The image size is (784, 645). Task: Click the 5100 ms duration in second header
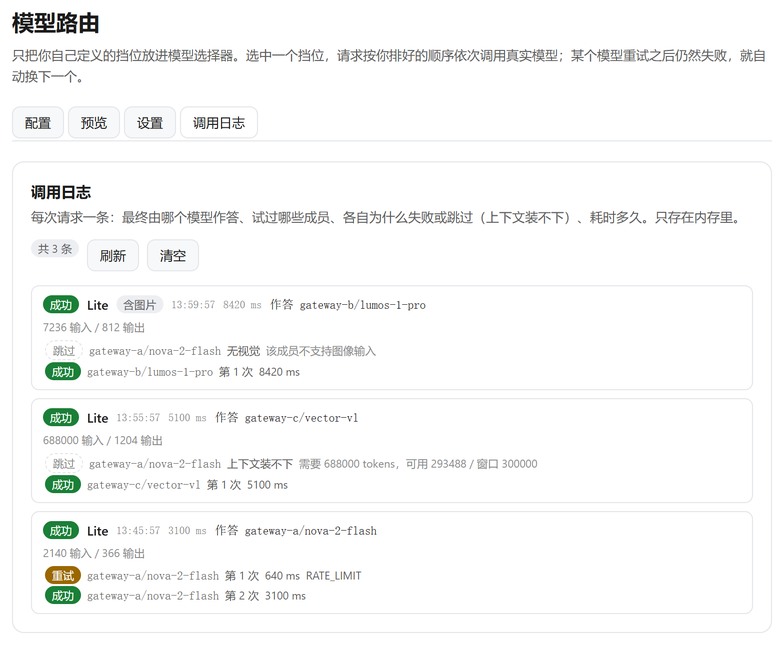coord(187,418)
